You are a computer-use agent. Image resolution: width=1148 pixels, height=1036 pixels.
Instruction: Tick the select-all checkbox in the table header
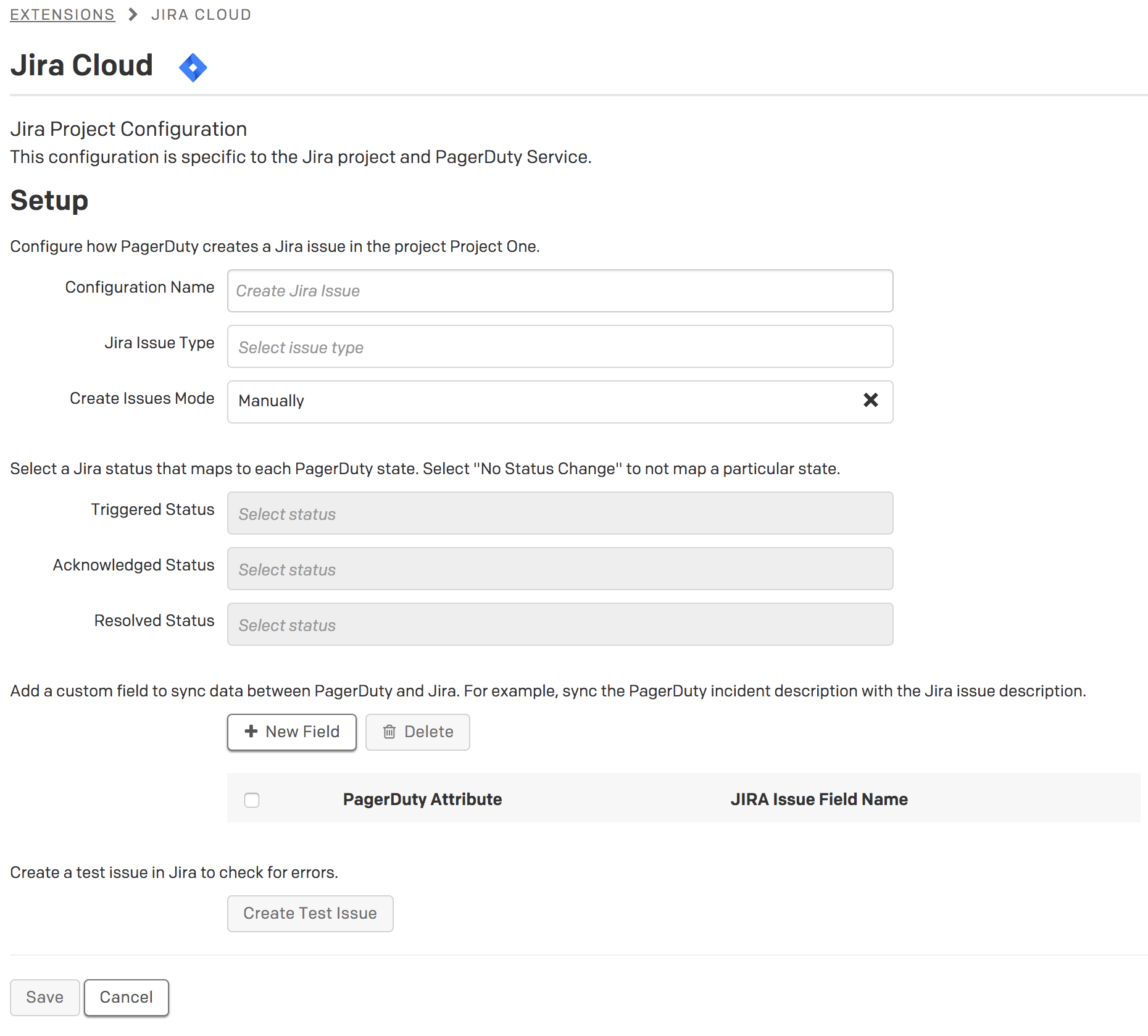point(252,800)
